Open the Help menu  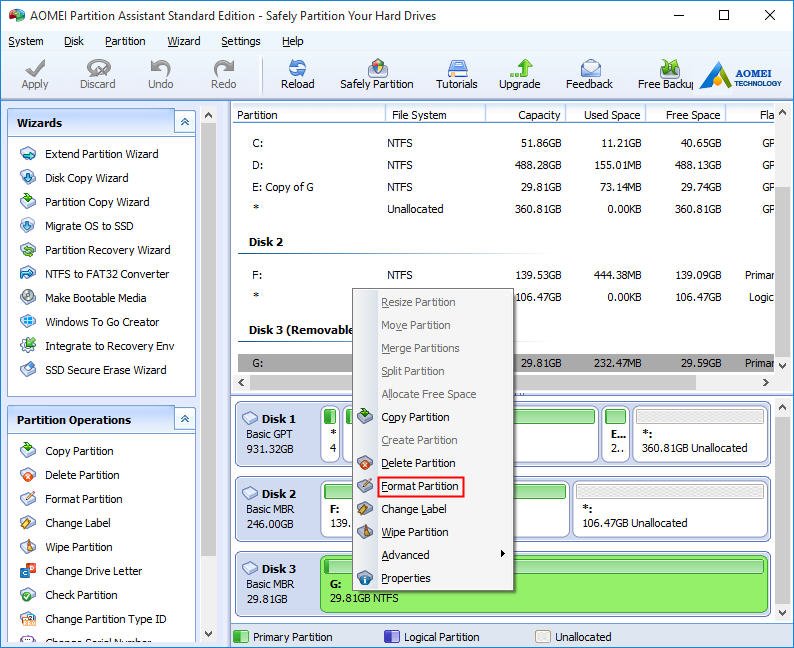pos(293,41)
